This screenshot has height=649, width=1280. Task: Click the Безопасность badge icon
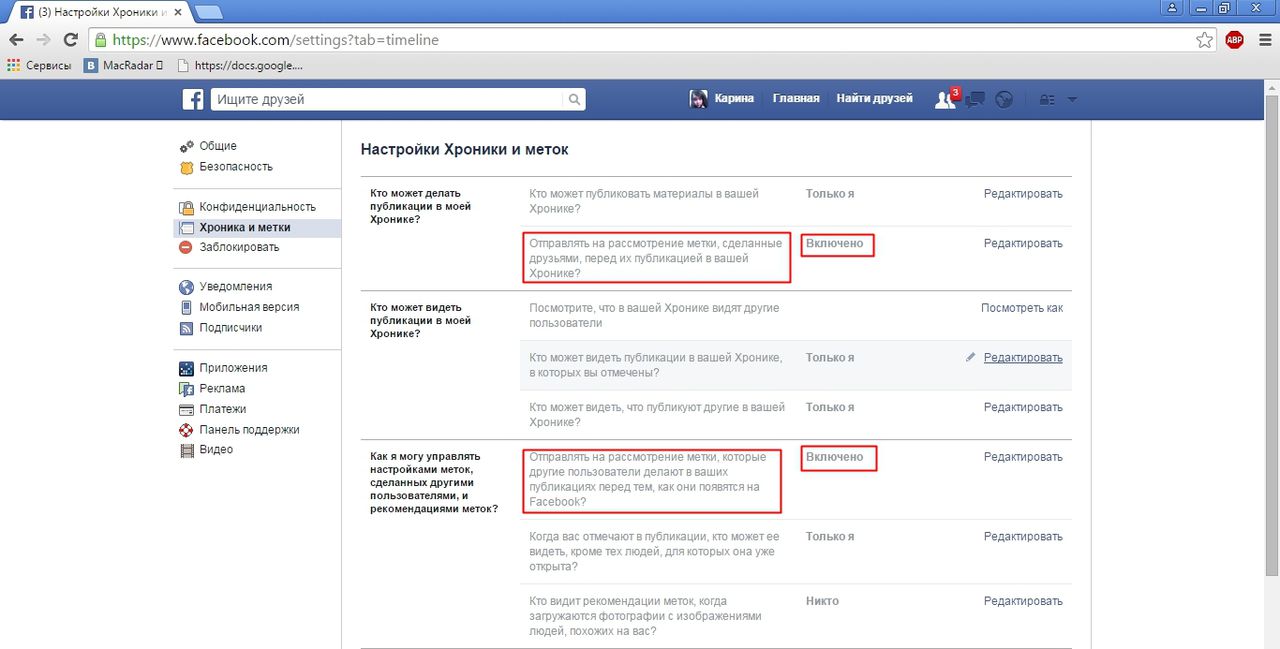[186, 168]
